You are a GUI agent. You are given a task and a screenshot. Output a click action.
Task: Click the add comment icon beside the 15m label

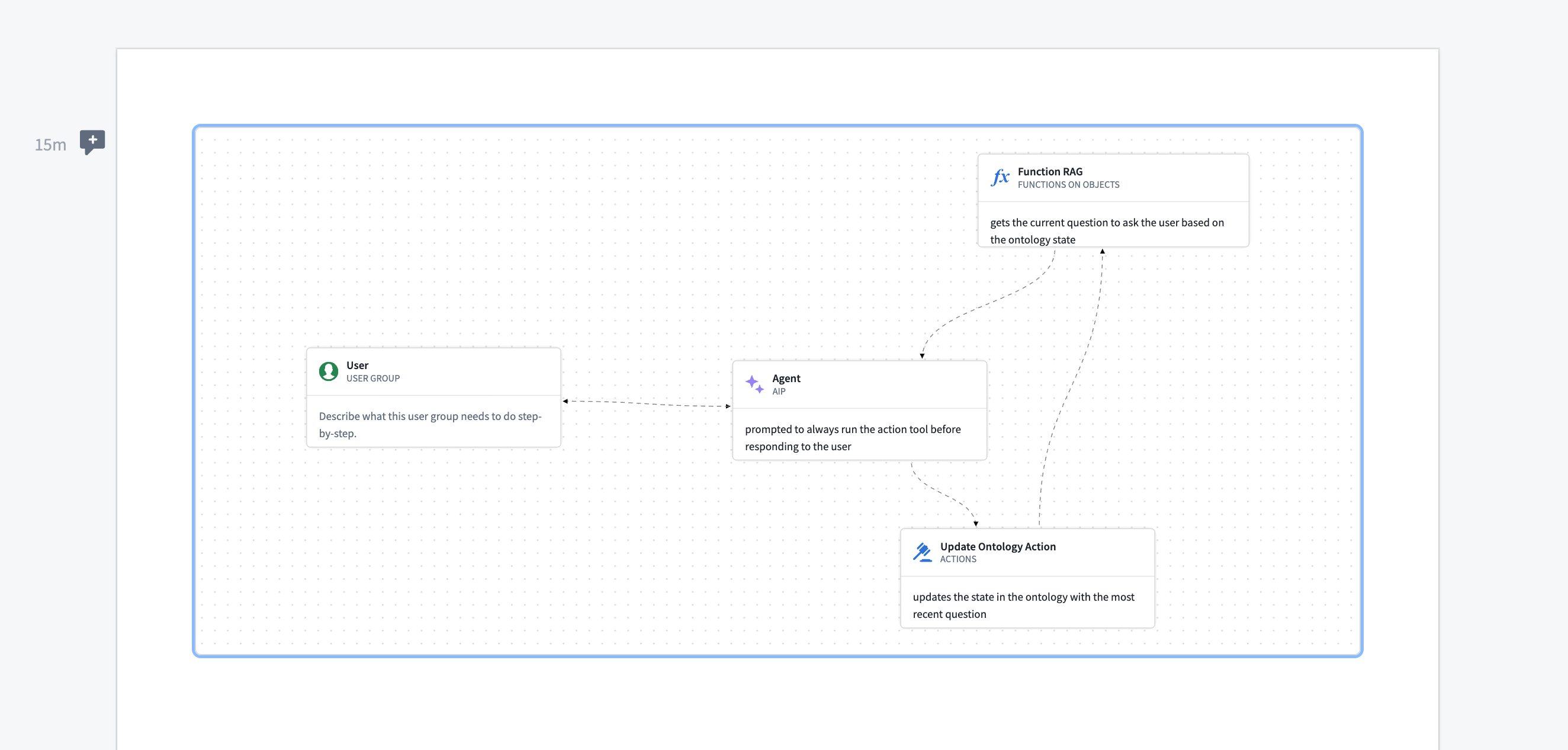click(92, 141)
